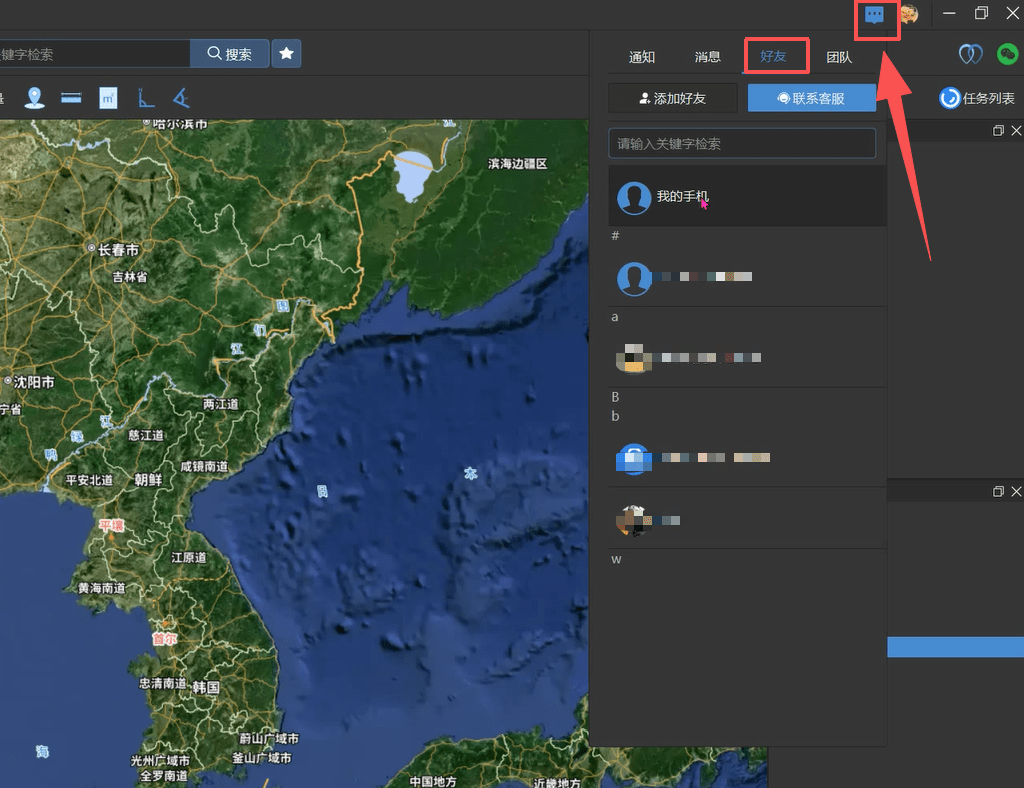Click 吉林省 label on the map
The image size is (1024, 788).
pyautogui.click(x=129, y=277)
